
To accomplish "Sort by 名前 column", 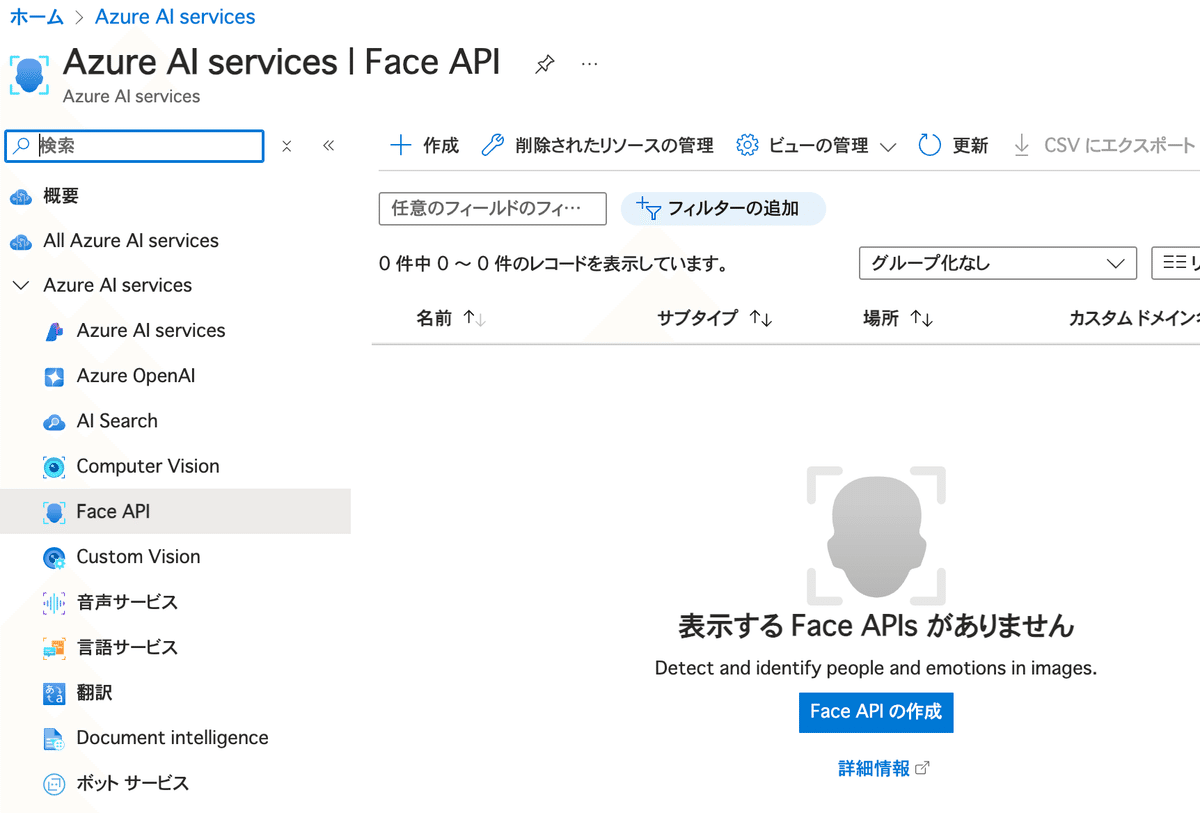I will [451, 319].
